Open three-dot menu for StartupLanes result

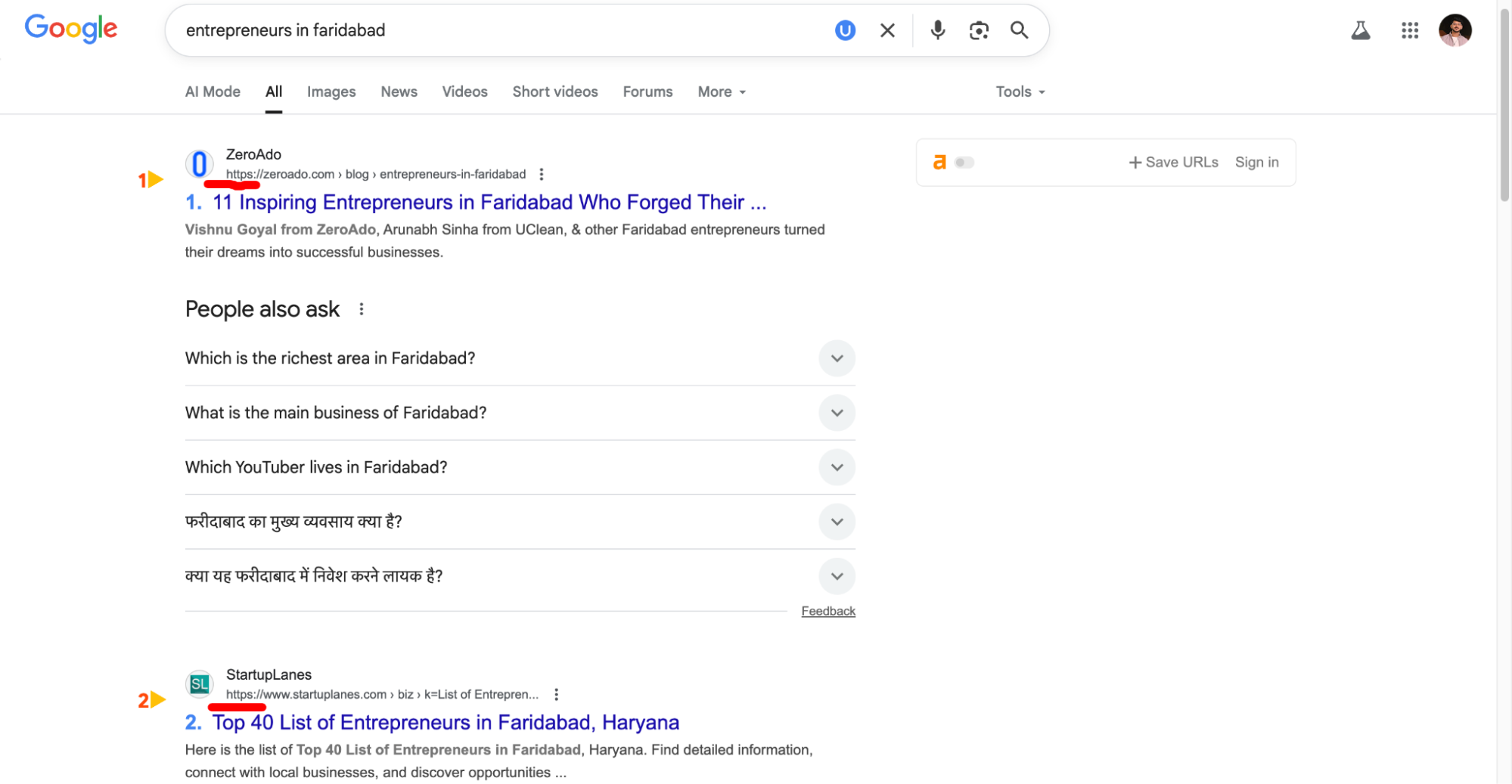(557, 695)
